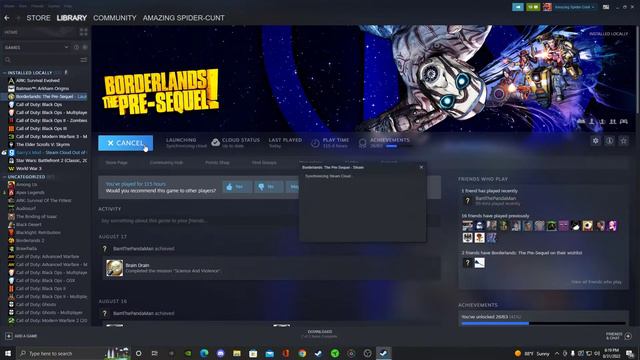The width and height of the screenshot is (640, 360).
Task: Open Microsoft Edge from the taskbar
Action: tap(204, 353)
